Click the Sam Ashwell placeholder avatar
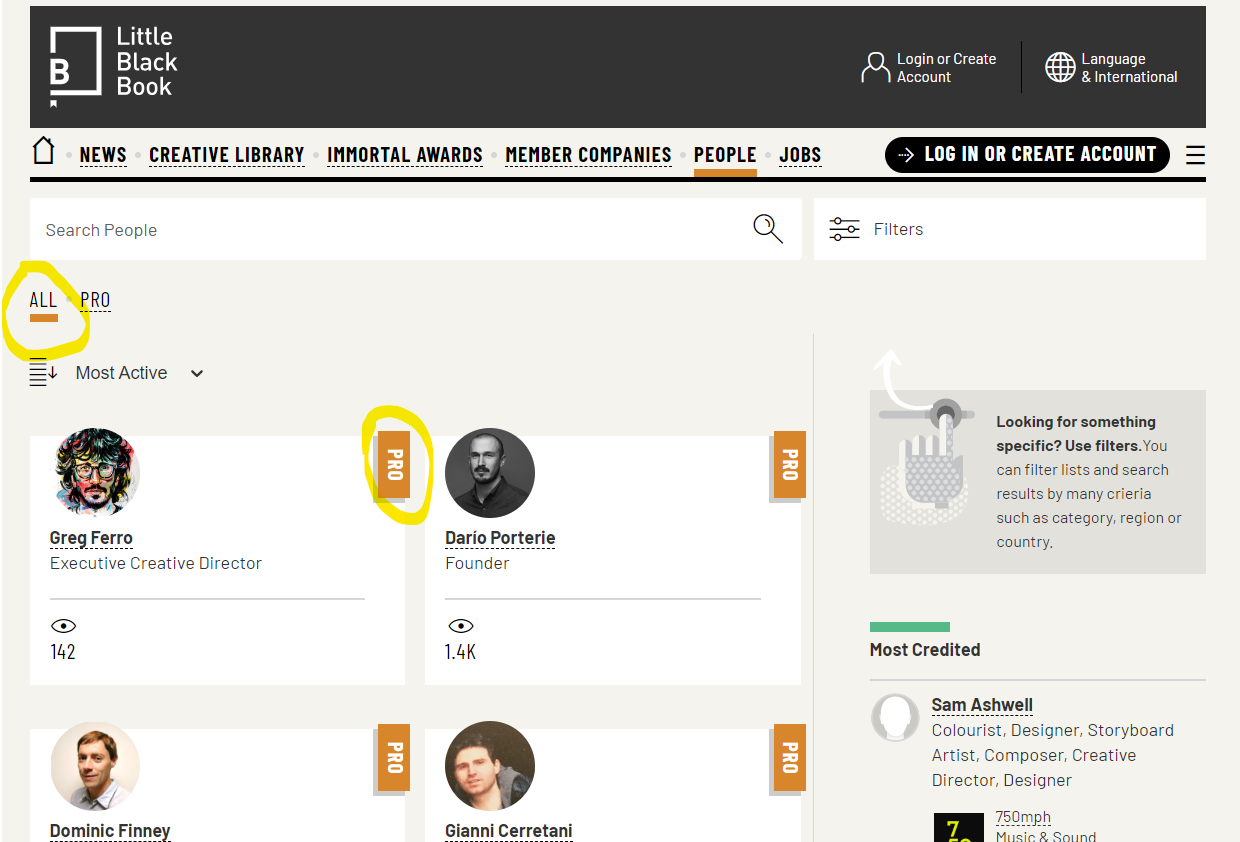The image size is (1240, 842). pos(895,718)
